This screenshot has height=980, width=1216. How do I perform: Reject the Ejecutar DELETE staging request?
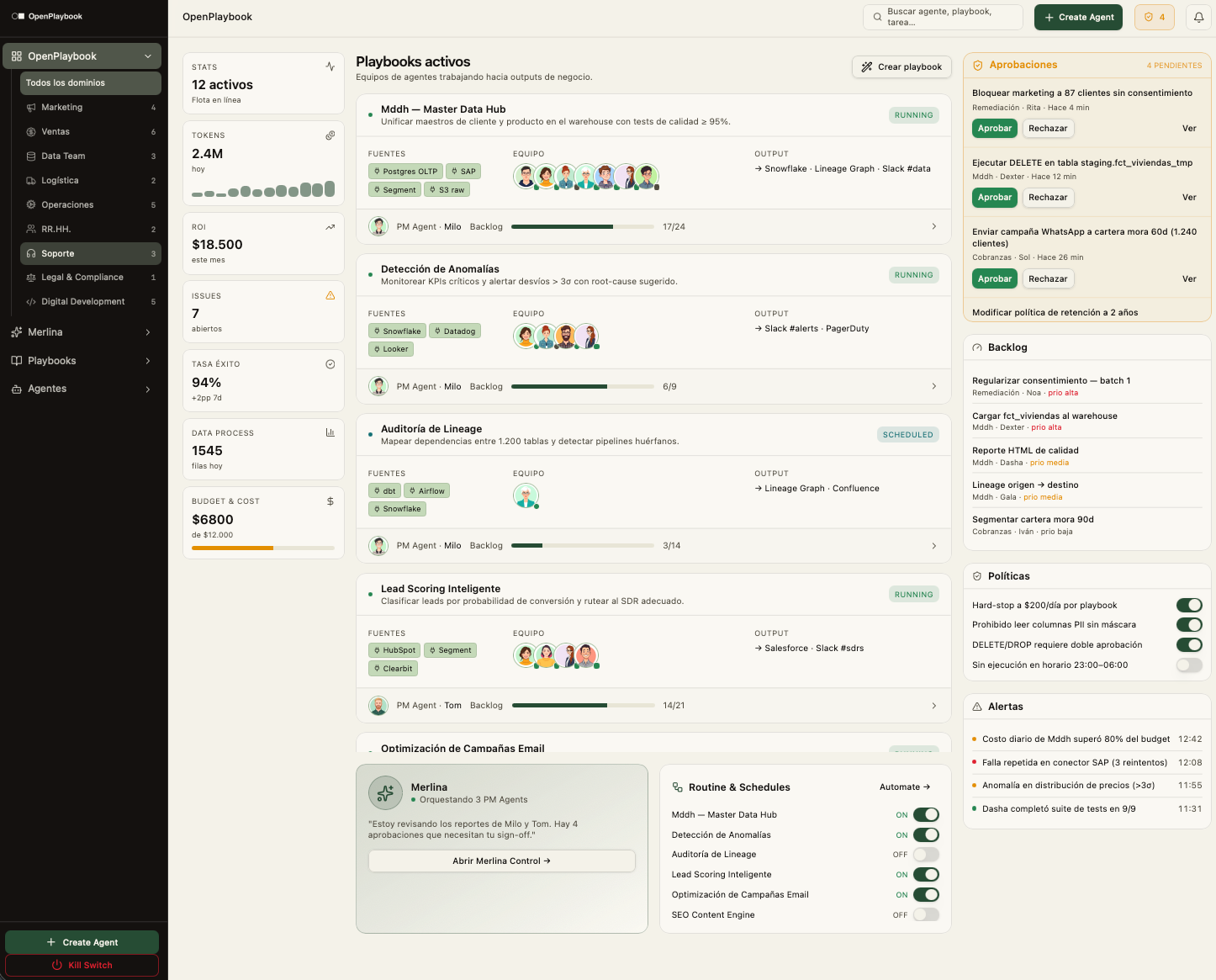tap(1048, 198)
